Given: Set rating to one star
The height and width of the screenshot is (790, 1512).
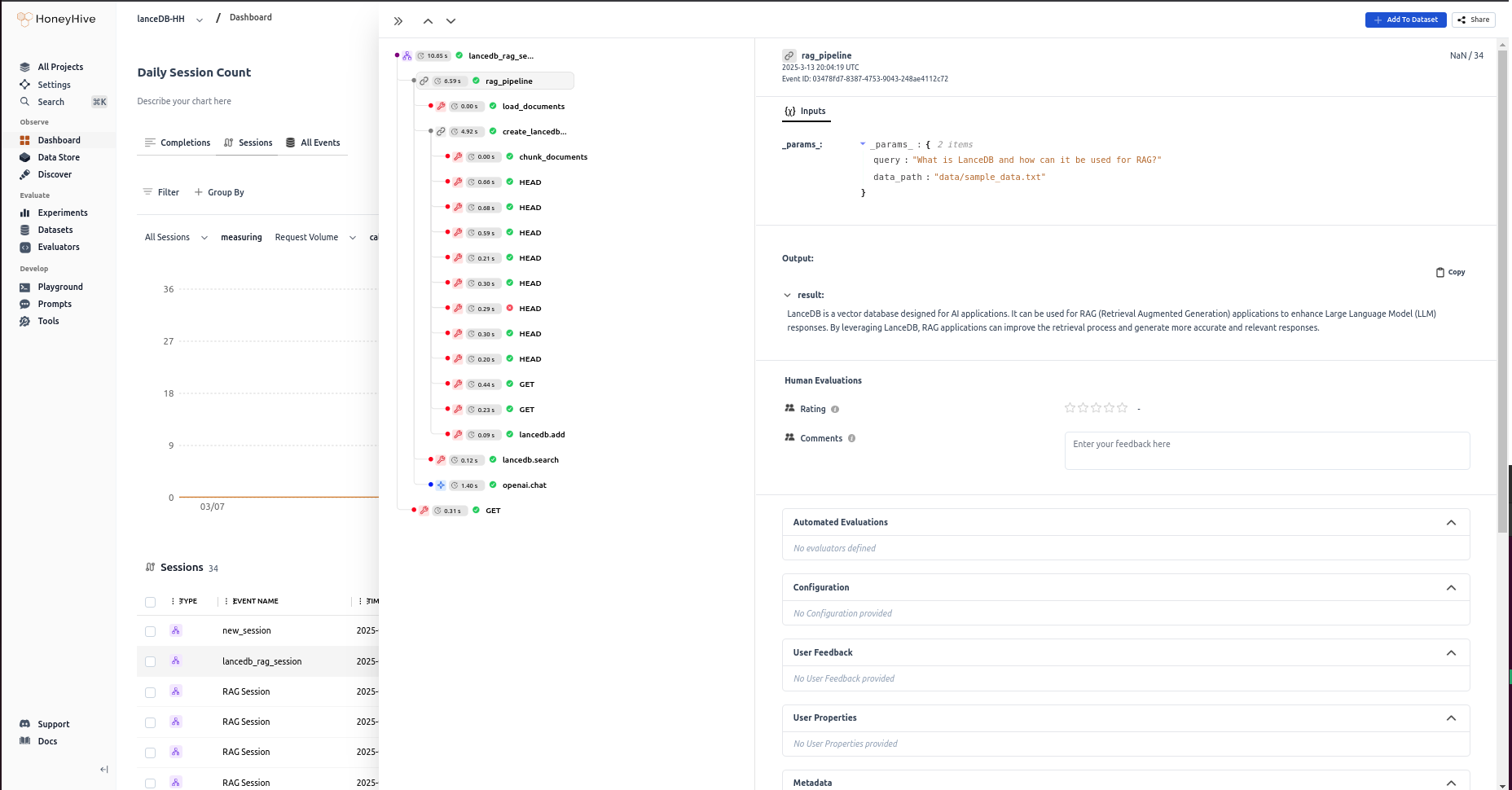Looking at the screenshot, I should (1070, 408).
